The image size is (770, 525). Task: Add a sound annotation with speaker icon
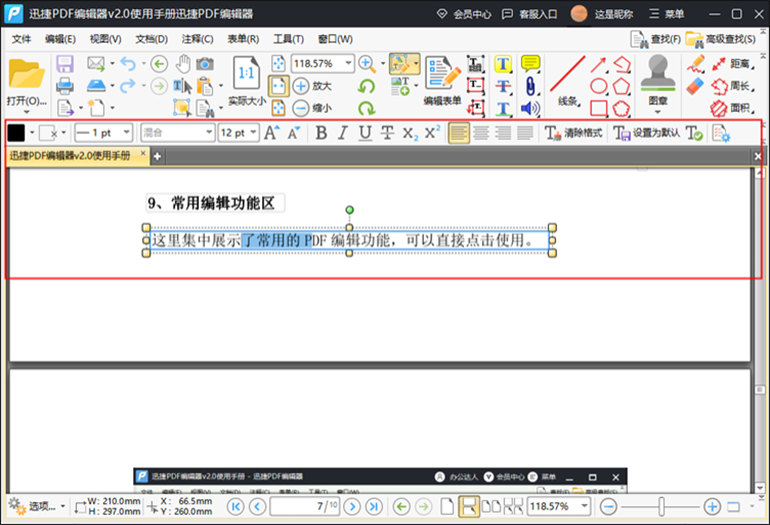(530, 108)
